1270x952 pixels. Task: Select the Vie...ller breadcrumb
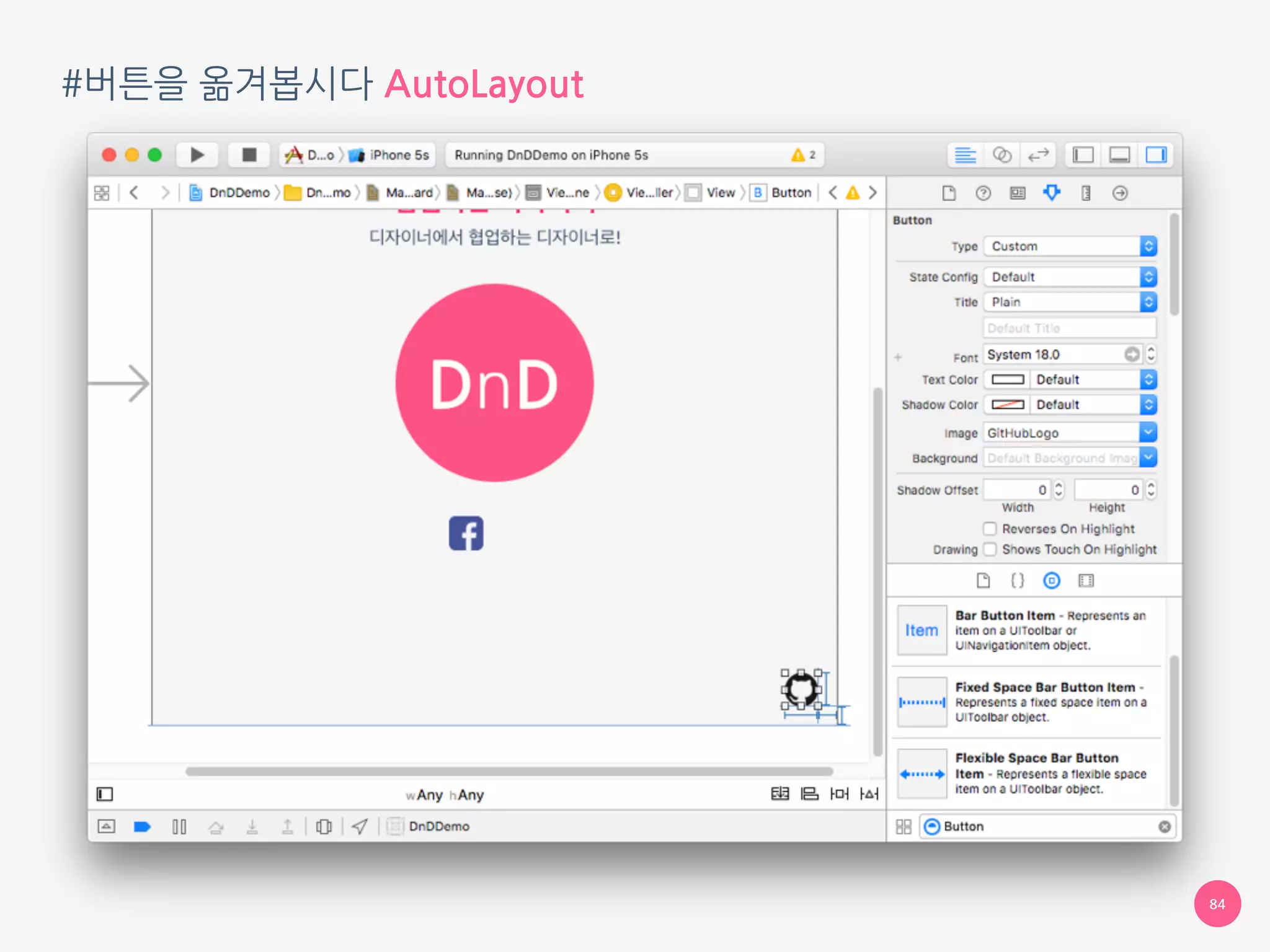point(640,193)
